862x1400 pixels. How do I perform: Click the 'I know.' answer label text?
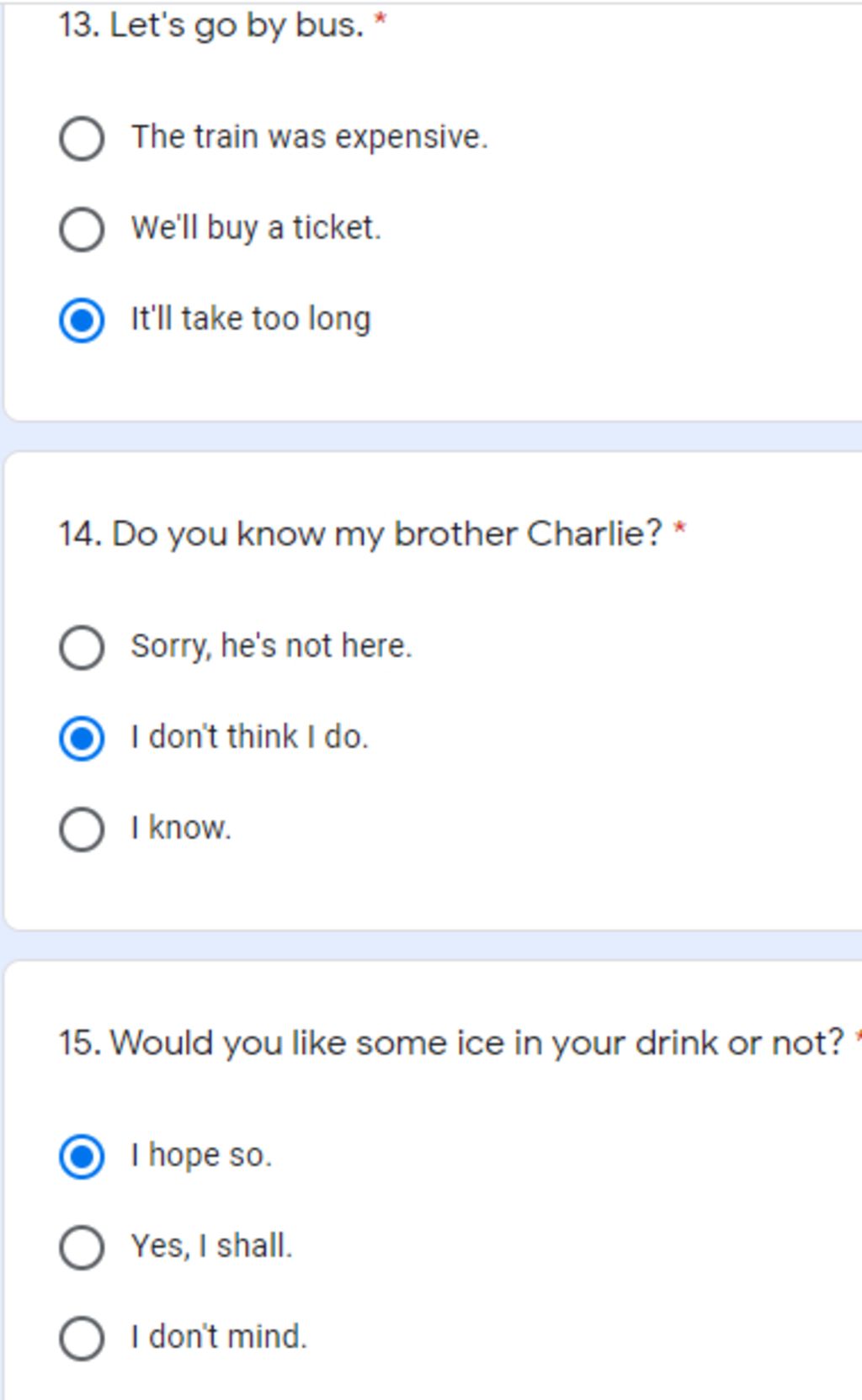pyautogui.click(x=181, y=828)
